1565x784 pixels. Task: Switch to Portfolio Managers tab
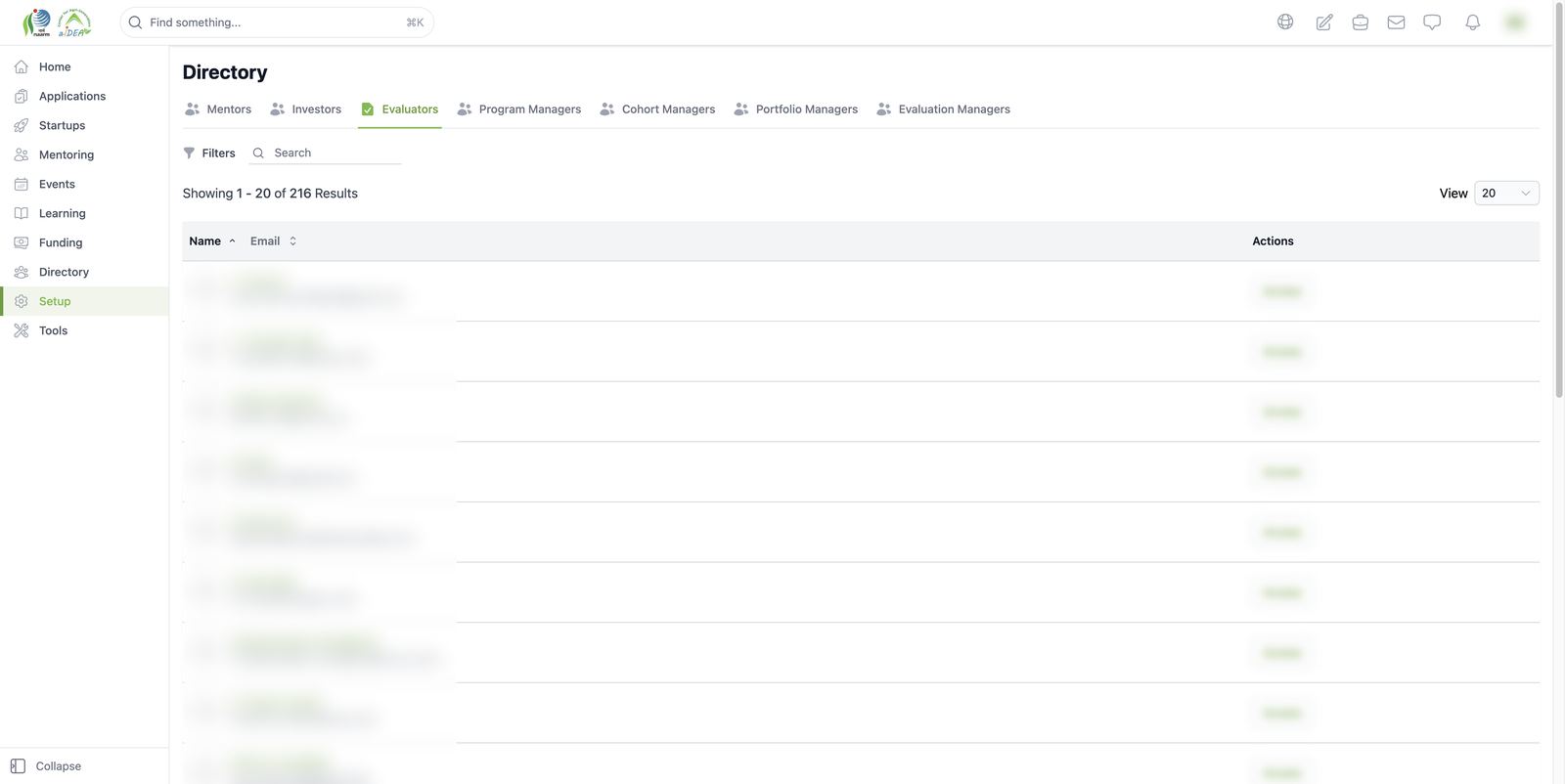tap(795, 109)
